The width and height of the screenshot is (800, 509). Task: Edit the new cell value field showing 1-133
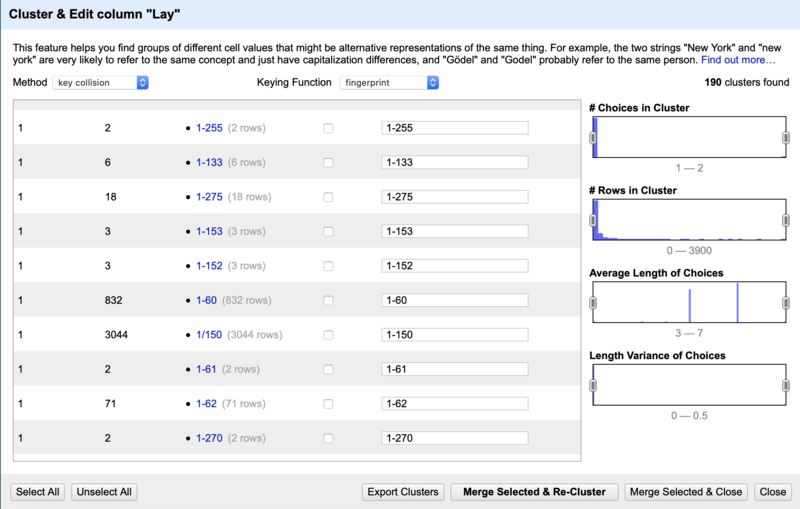click(455, 163)
